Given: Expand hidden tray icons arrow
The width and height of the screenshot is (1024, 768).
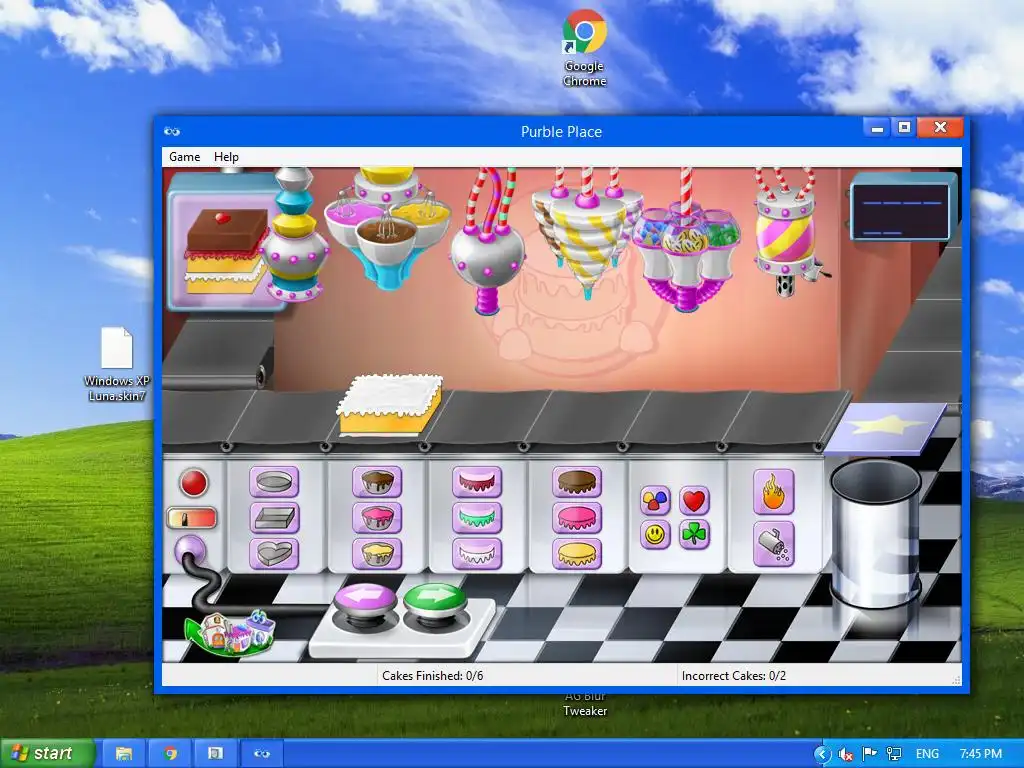Looking at the screenshot, I should [x=822, y=754].
